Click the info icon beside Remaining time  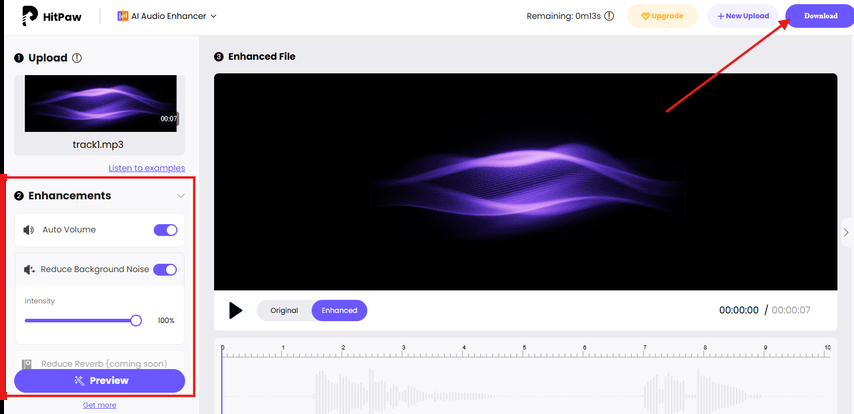[x=609, y=16]
